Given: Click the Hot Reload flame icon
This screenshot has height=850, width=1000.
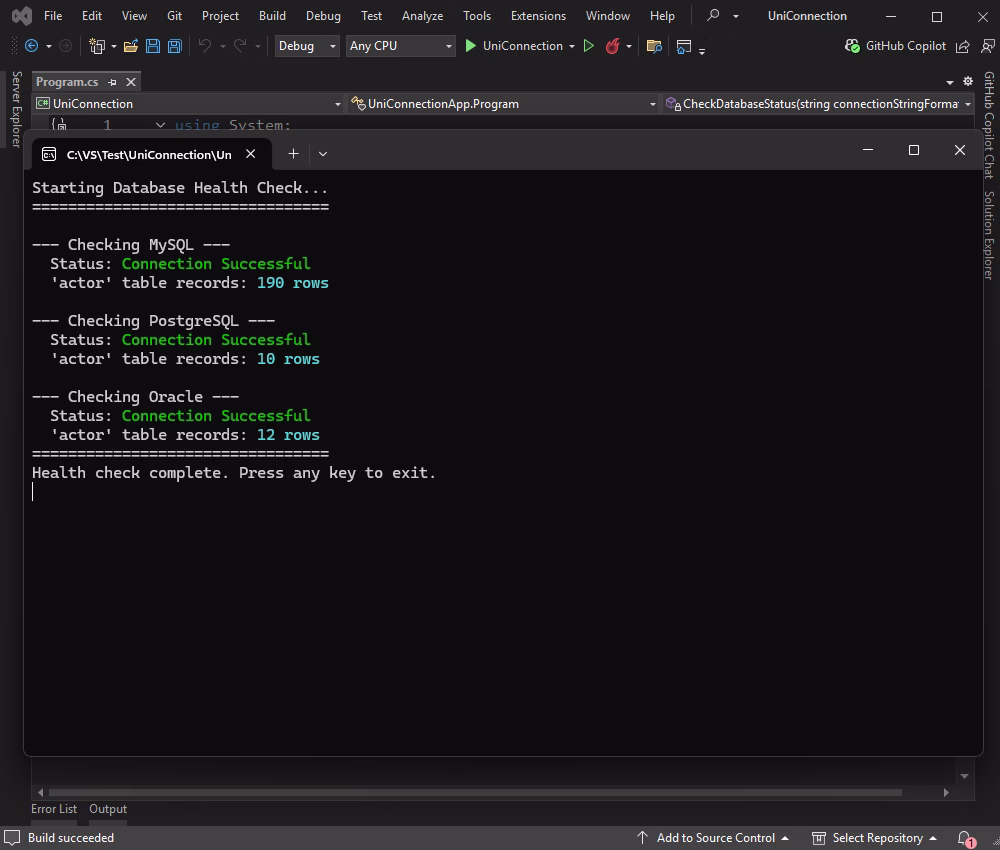Looking at the screenshot, I should pos(612,46).
